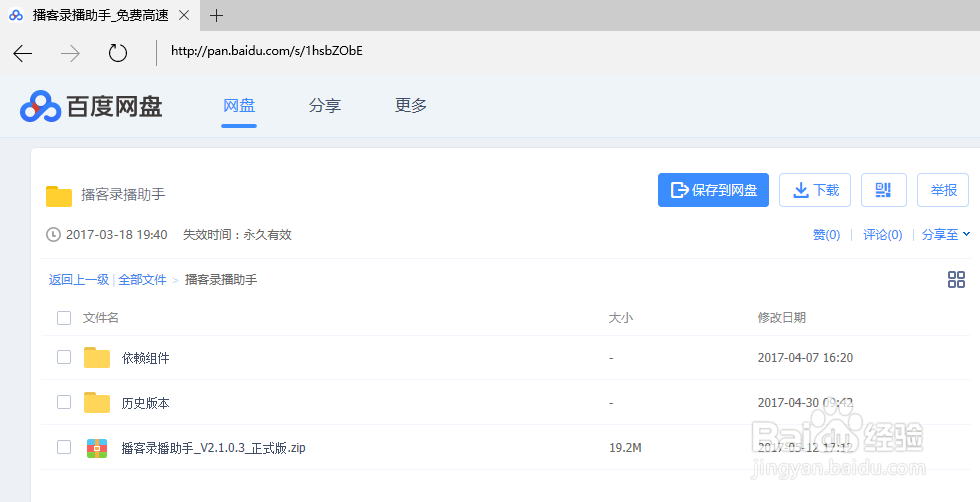Close the 播客录播助手 browser tab
Screen dimensions: 980x502
pyautogui.click(x=184, y=16)
